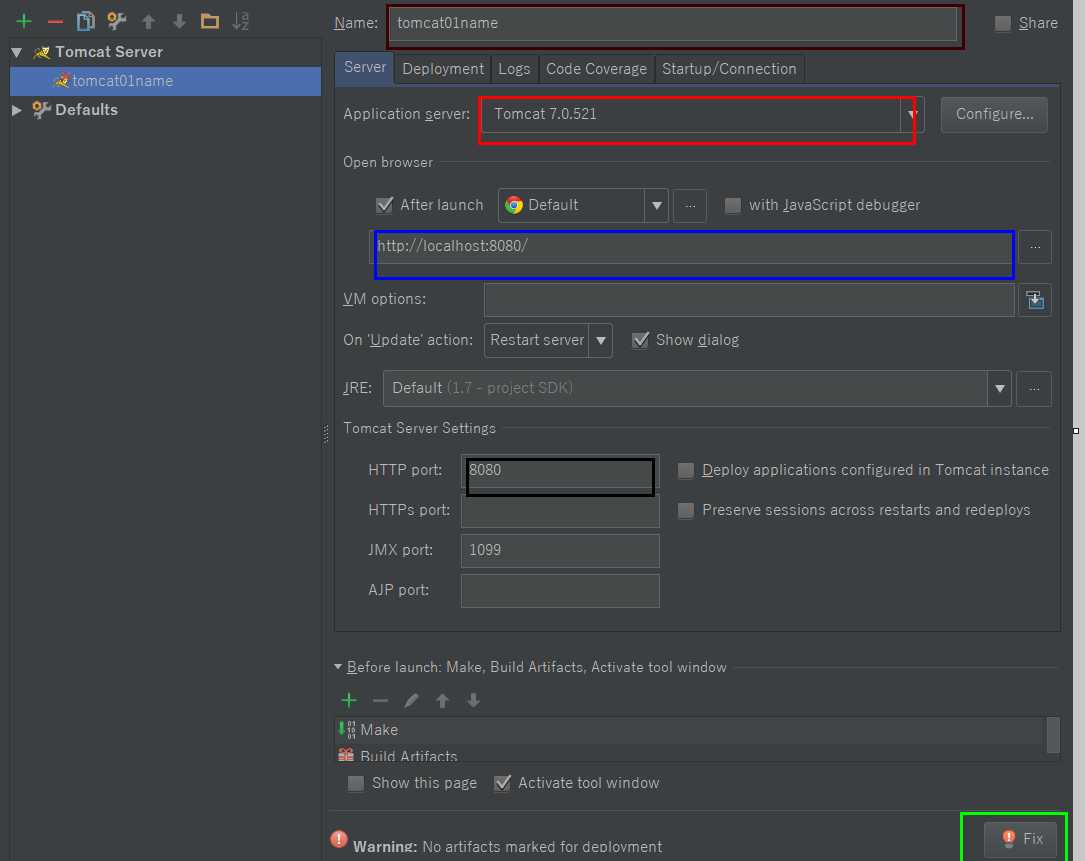
Task: Click the VM options input field
Action: click(749, 300)
